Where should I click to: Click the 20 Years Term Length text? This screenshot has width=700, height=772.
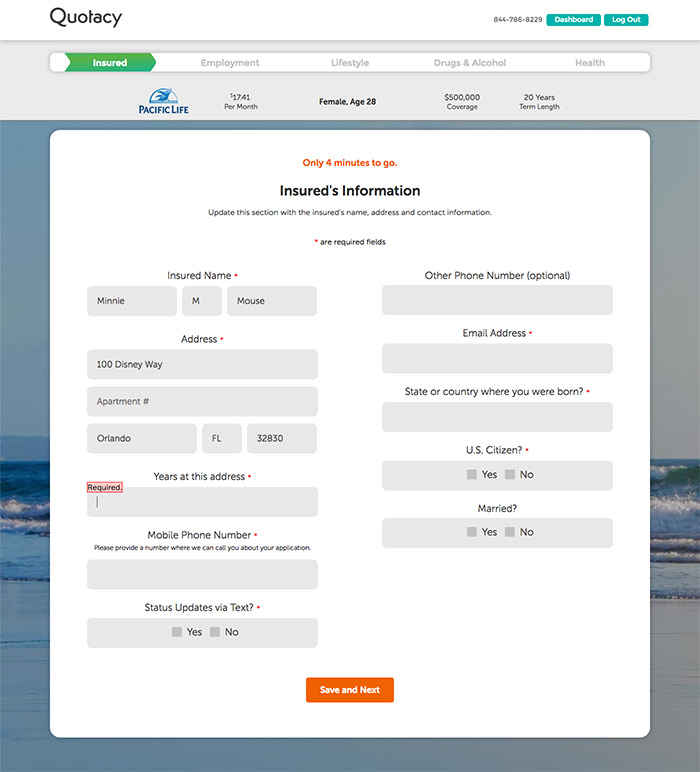pyautogui.click(x=539, y=101)
